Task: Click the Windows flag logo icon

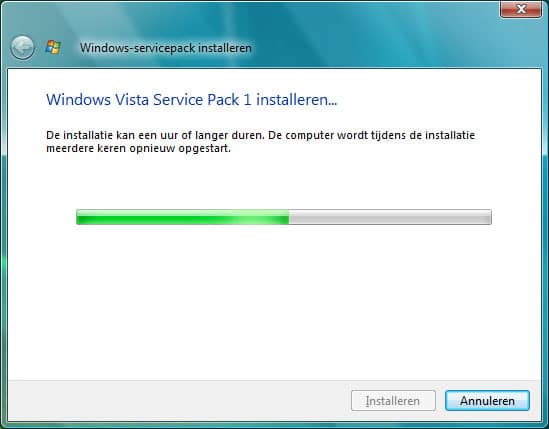Action: click(x=53, y=47)
